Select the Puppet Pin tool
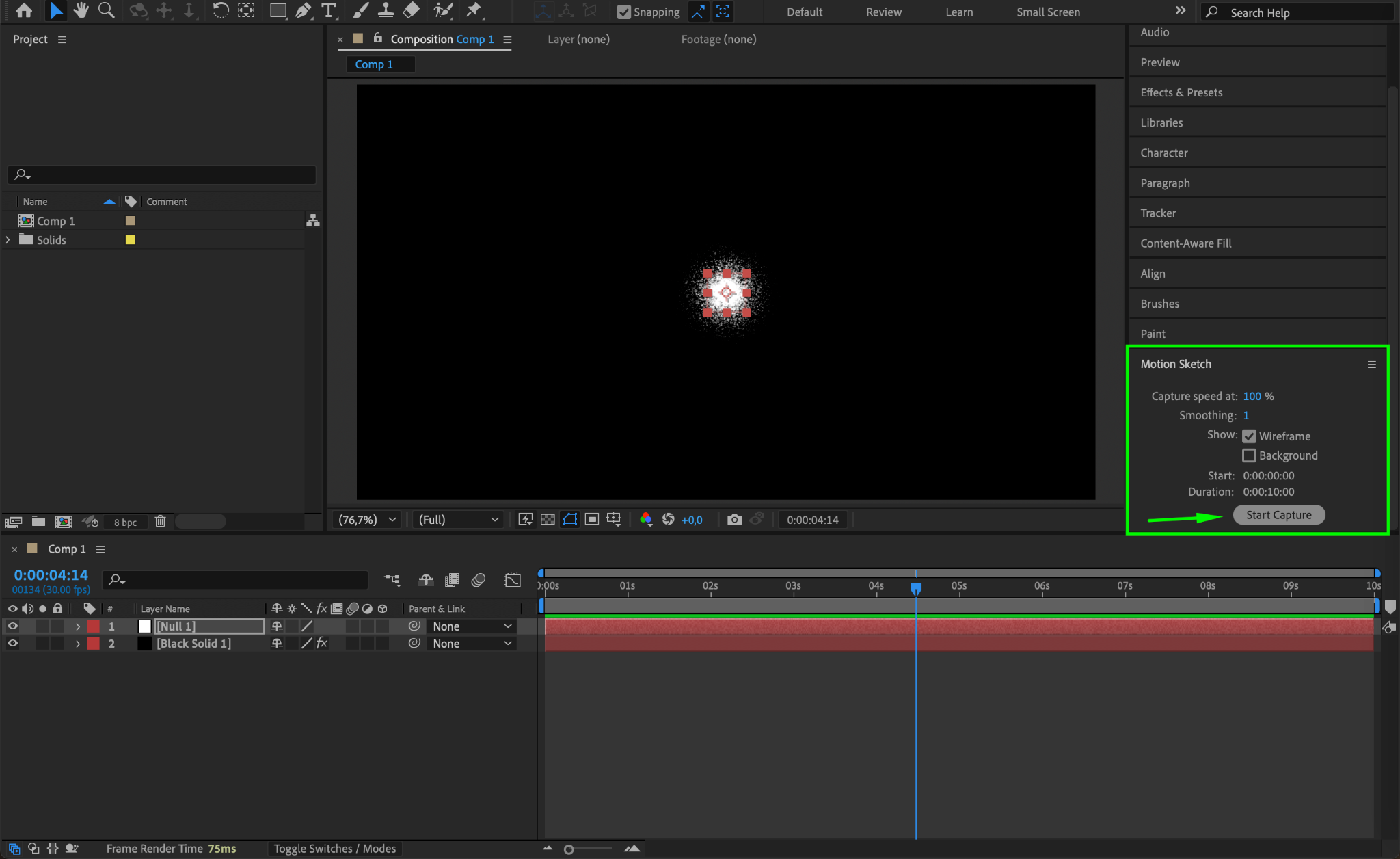This screenshot has width=1400, height=859. [473, 11]
